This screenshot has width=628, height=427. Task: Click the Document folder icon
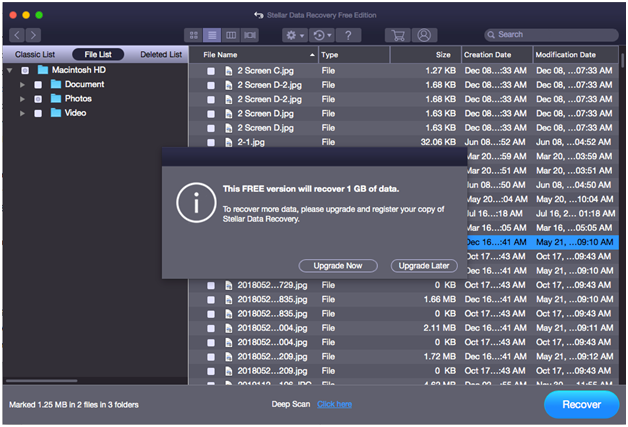56,84
